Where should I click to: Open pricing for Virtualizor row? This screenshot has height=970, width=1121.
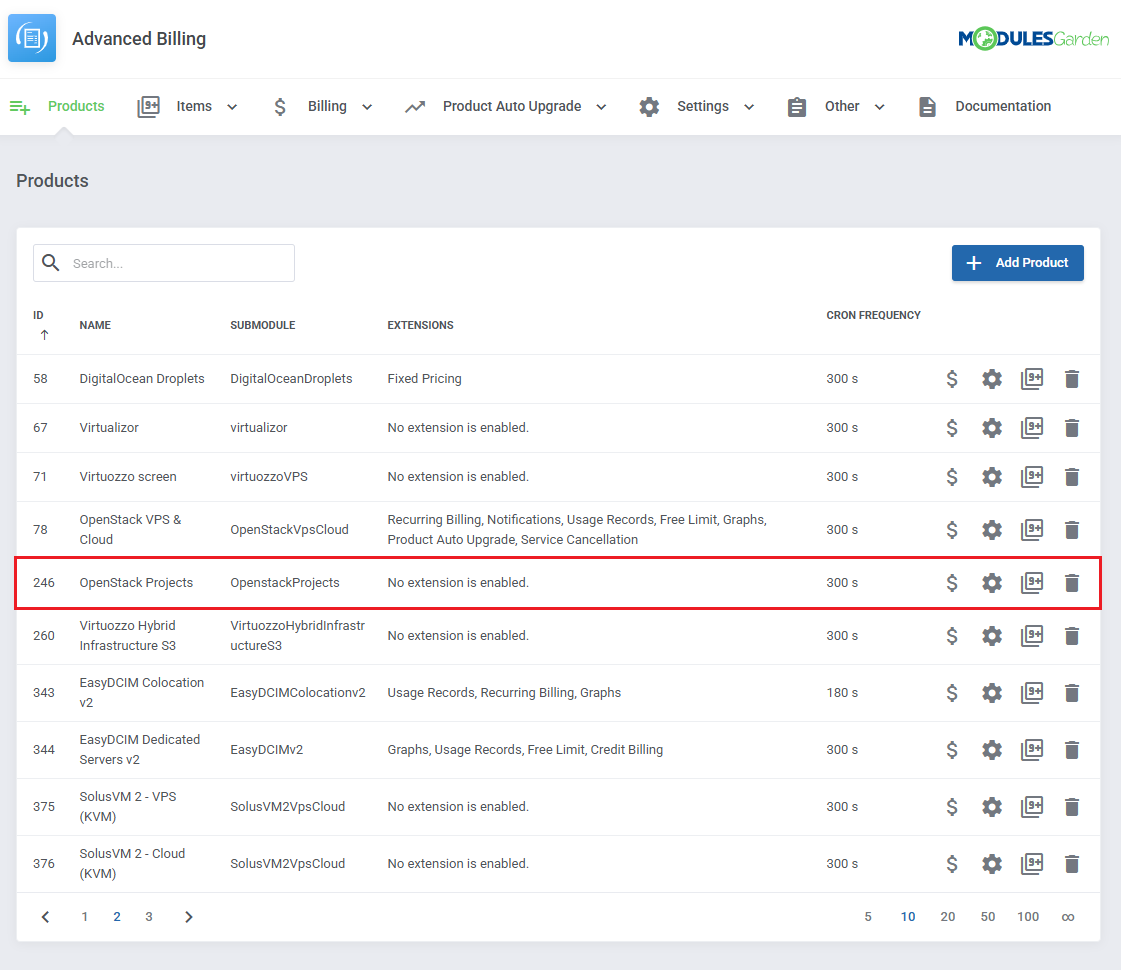point(952,428)
